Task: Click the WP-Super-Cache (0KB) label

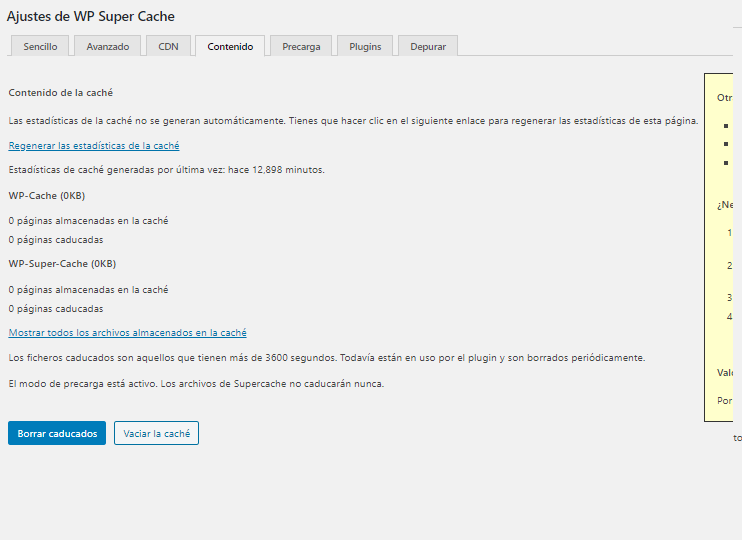Action: (62, 264)
